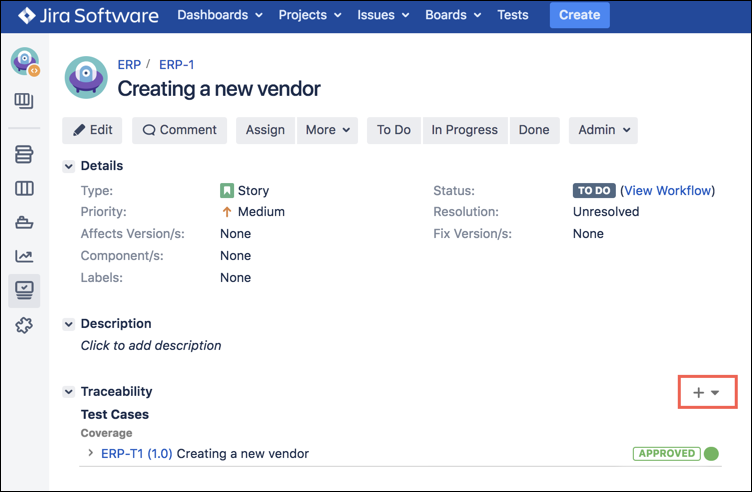Open the Tests monitor icon in sidebar
This screenshot has height=492, width=752.
click(x=24, y=290)
